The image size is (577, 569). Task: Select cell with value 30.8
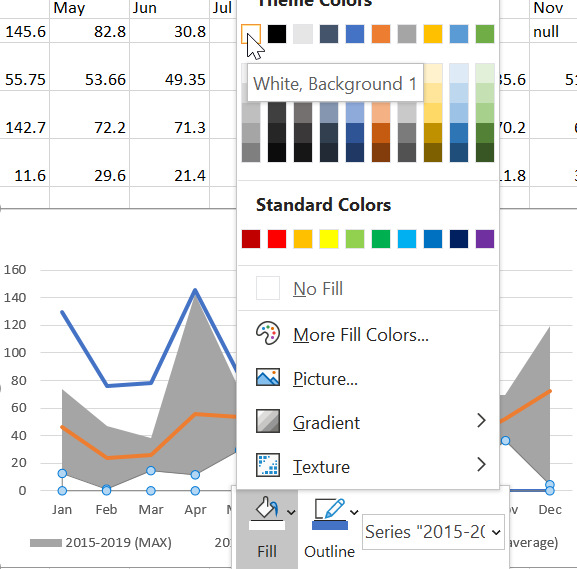(x=169, y=31)
